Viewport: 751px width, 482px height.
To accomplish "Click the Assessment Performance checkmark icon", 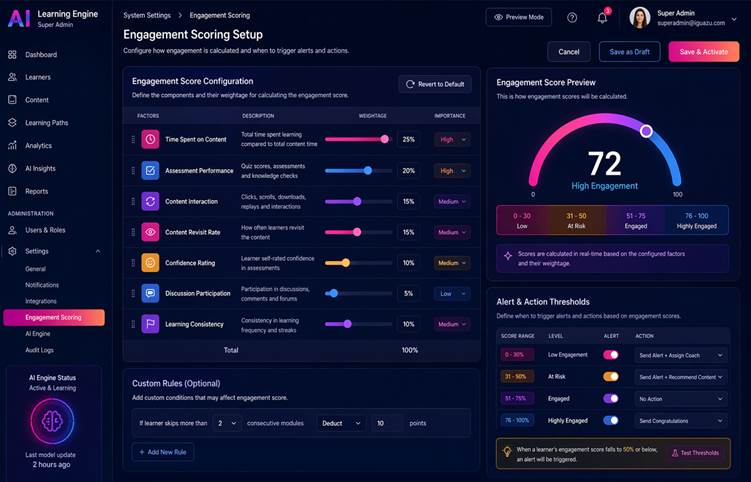I will 150,171.
